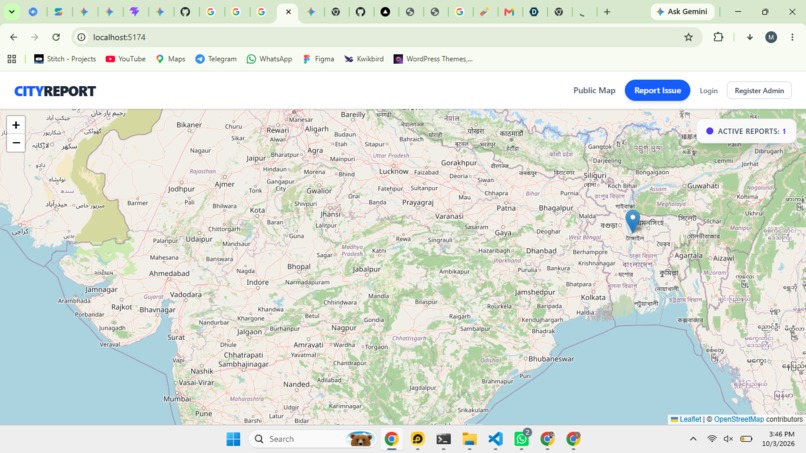Click the taskbar Search box
806x453 pixels.
312,439
